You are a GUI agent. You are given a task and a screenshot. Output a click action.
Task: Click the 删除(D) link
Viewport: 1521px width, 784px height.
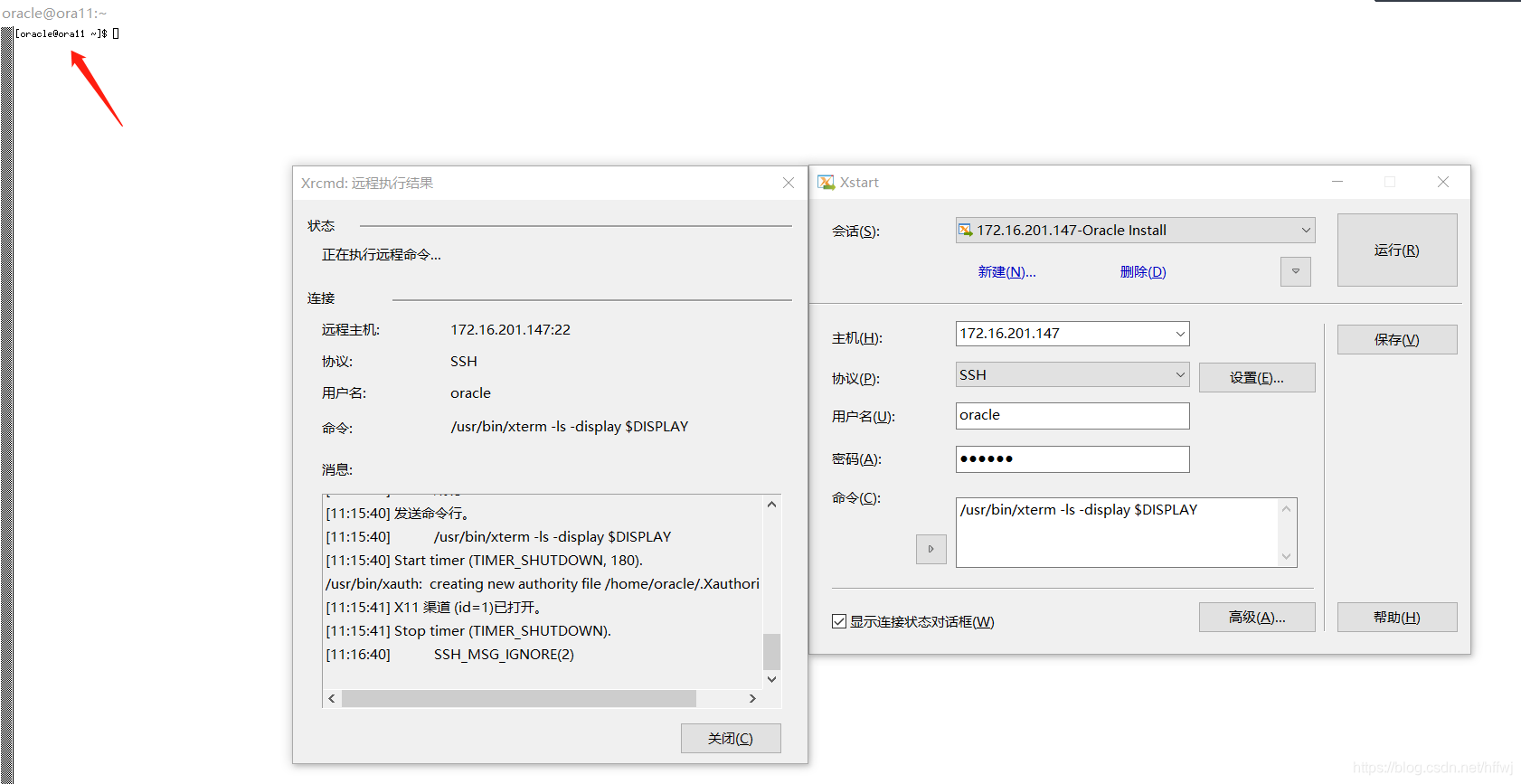[x=1142, y=271]
